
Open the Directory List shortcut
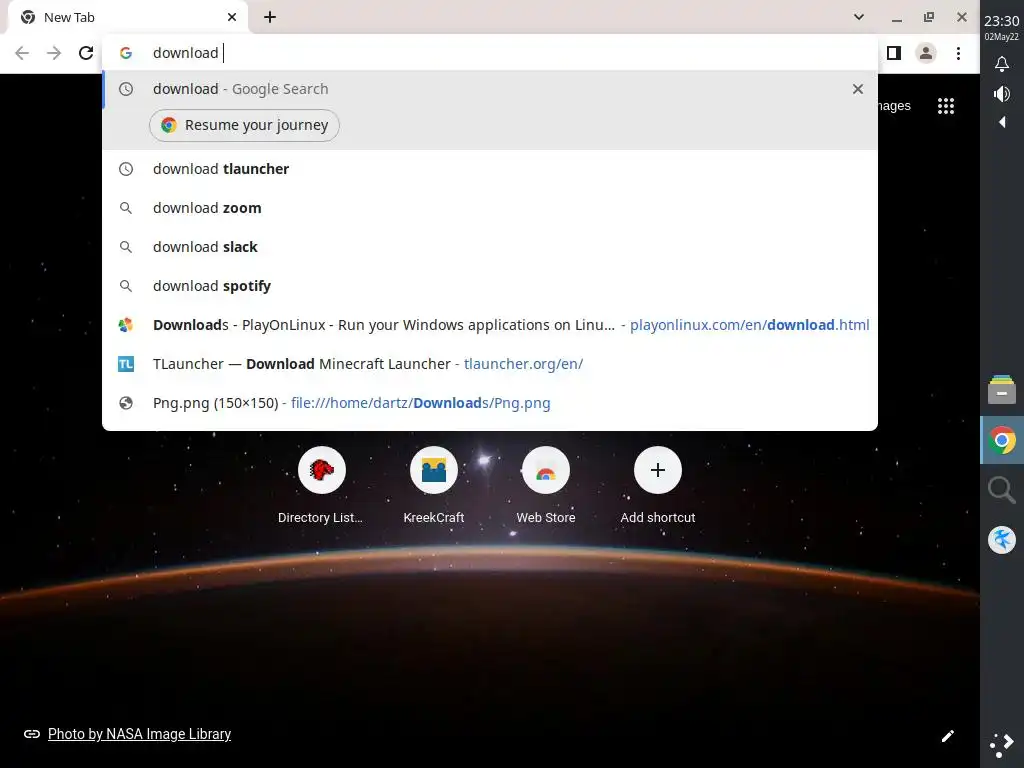pos(321,485)
